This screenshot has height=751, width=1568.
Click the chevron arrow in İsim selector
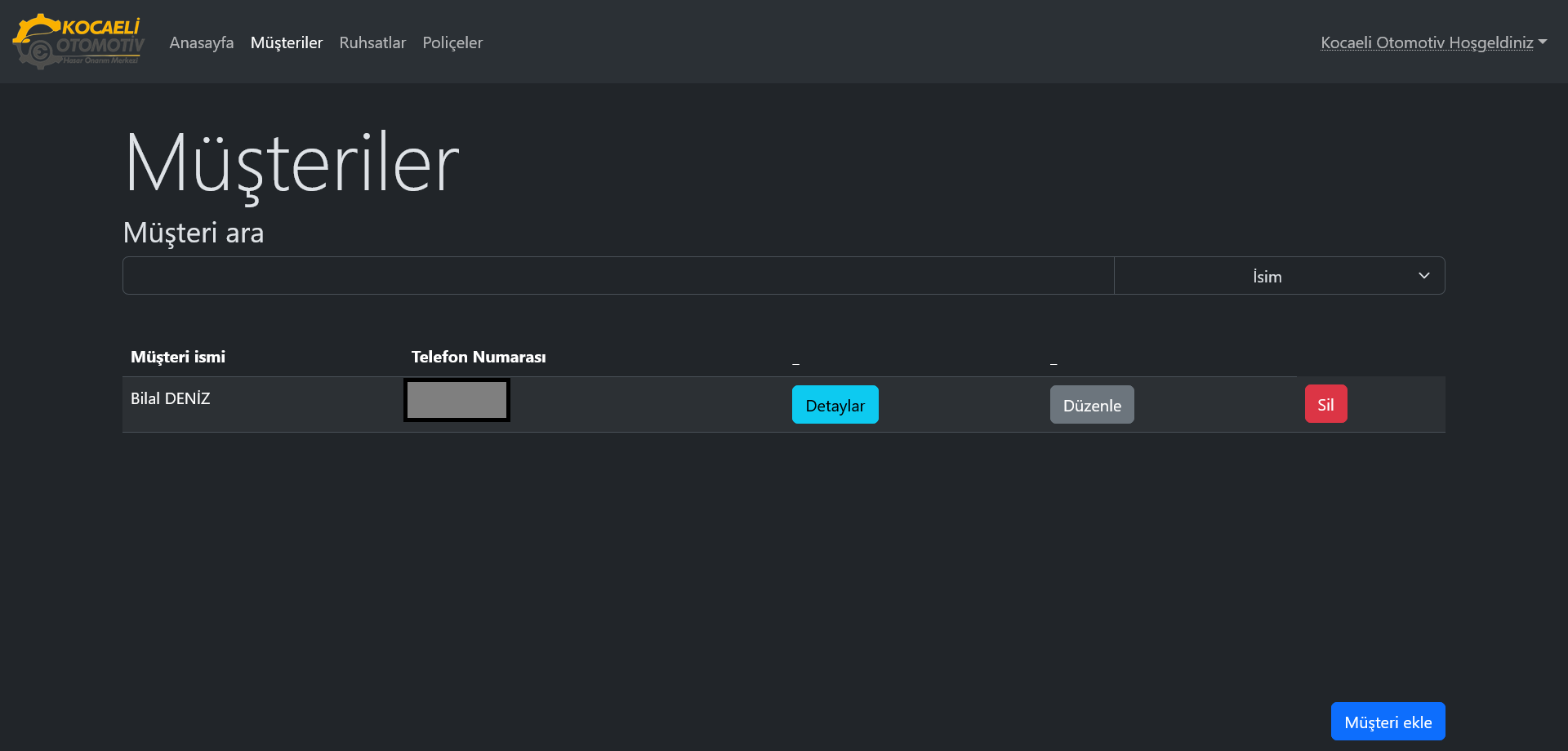click(1423, 276)
